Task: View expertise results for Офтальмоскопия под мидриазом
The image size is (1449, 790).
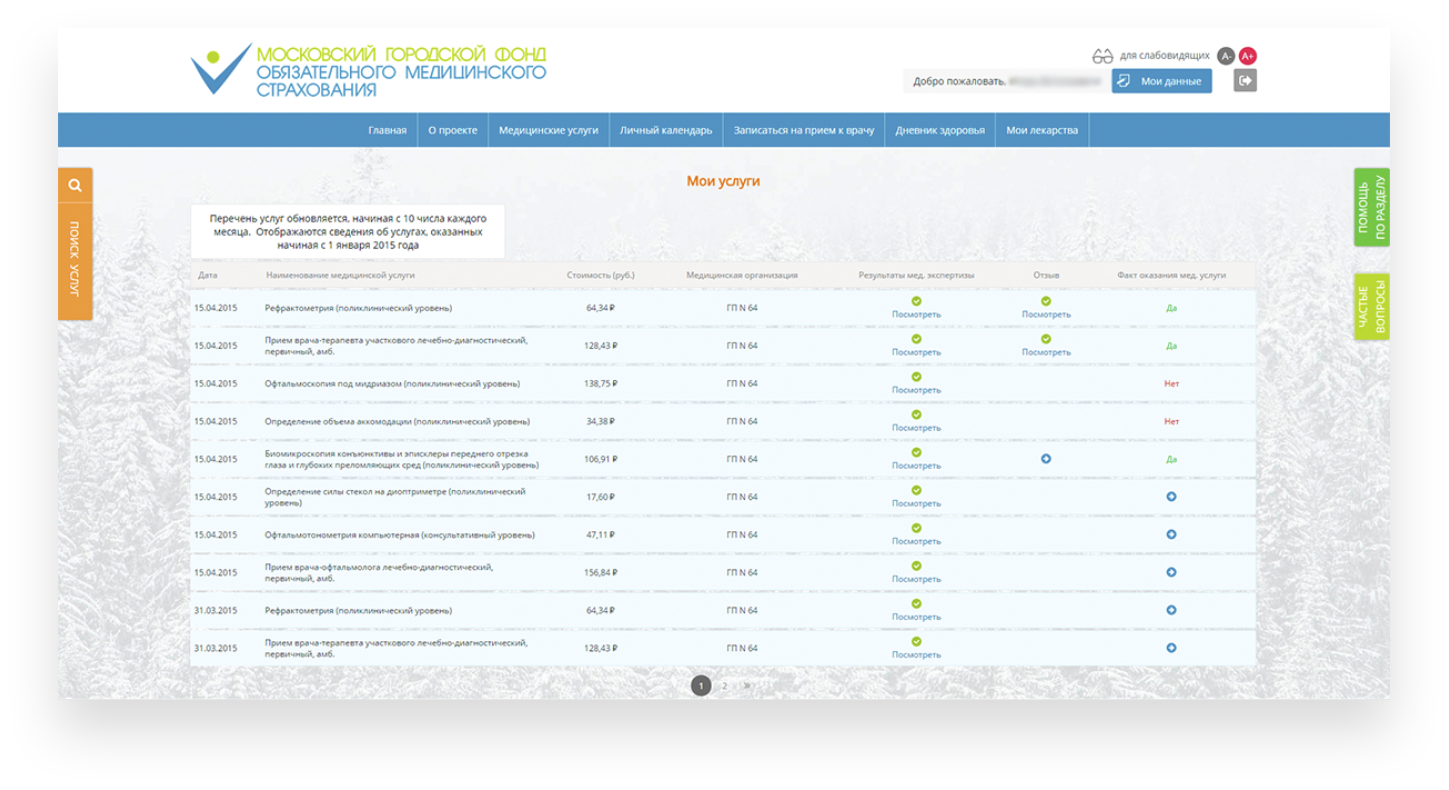Action: (916, 390)
